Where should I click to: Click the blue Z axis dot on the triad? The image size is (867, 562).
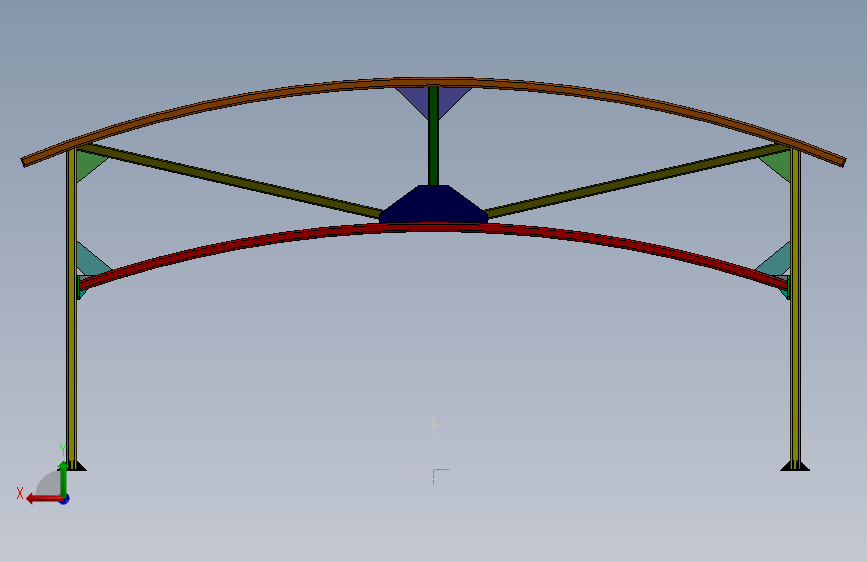(65, 499)
